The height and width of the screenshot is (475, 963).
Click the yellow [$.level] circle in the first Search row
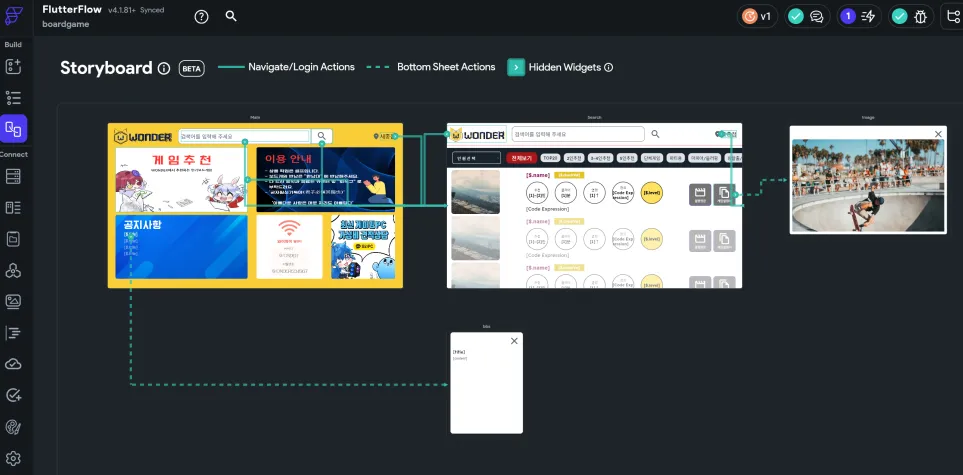[652, 193]
